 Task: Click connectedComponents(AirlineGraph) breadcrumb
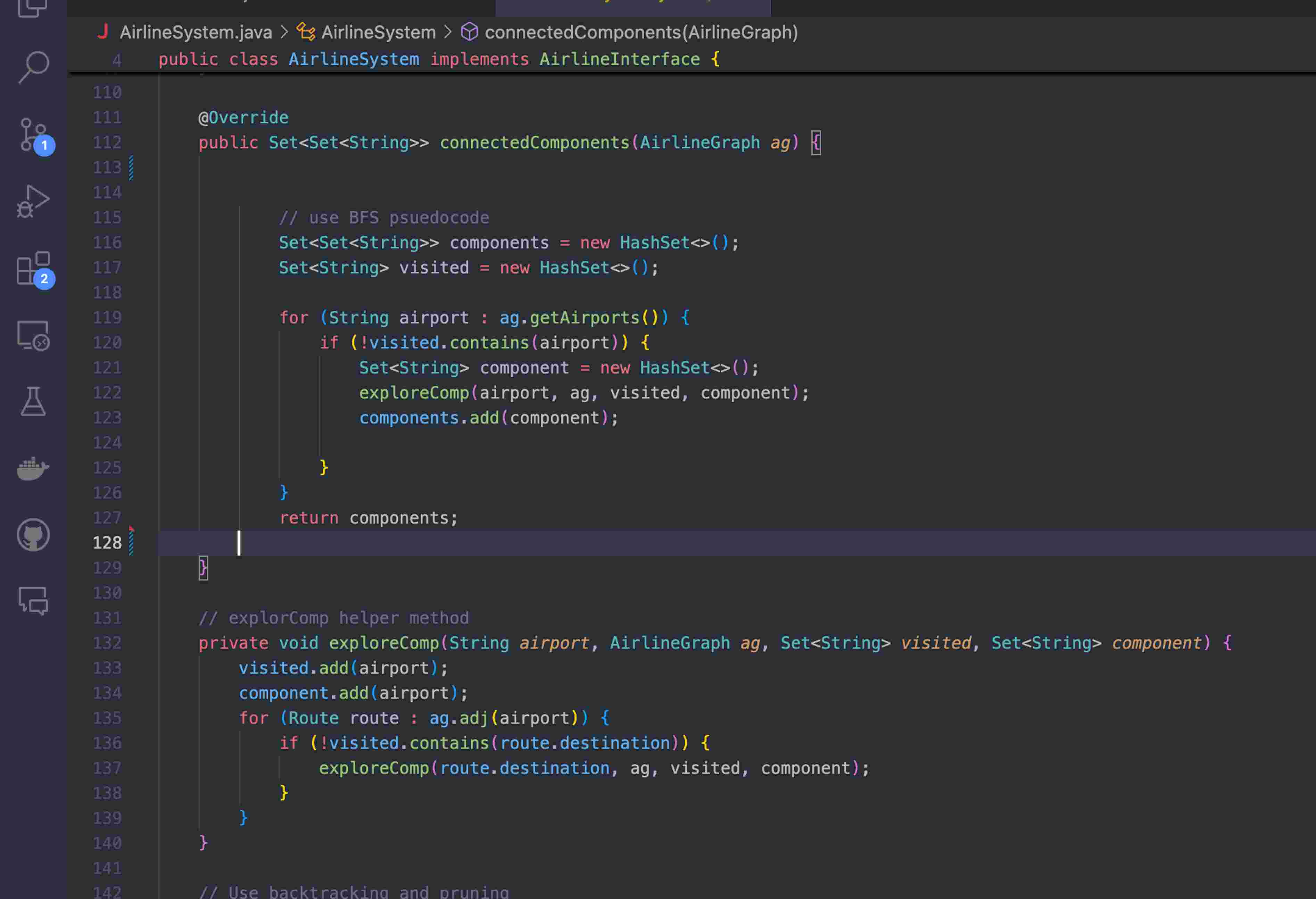point(641,32)
